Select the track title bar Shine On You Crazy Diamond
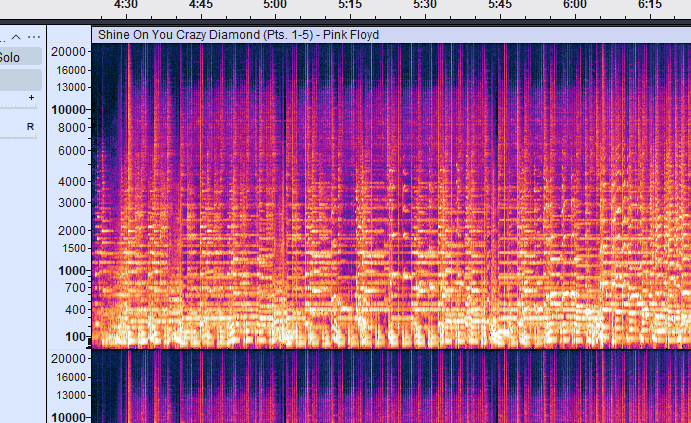 point(391,35)
